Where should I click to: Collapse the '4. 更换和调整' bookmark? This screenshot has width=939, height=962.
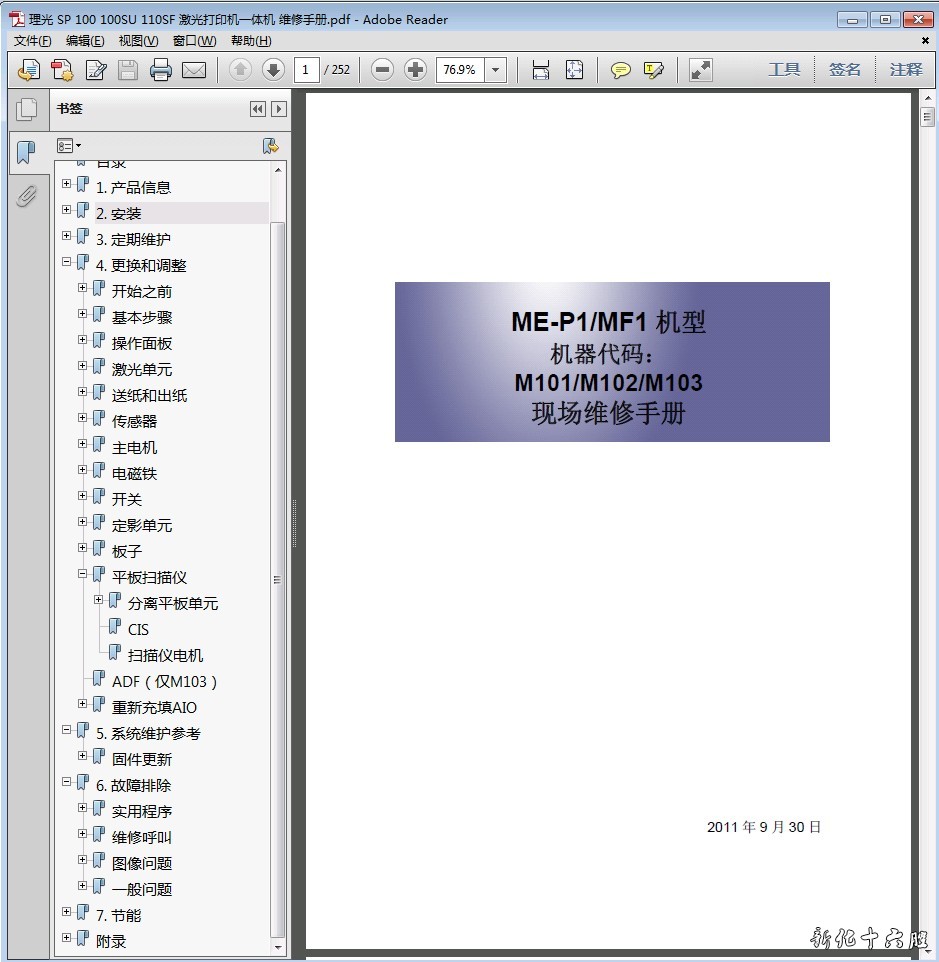tap(67, 262)
